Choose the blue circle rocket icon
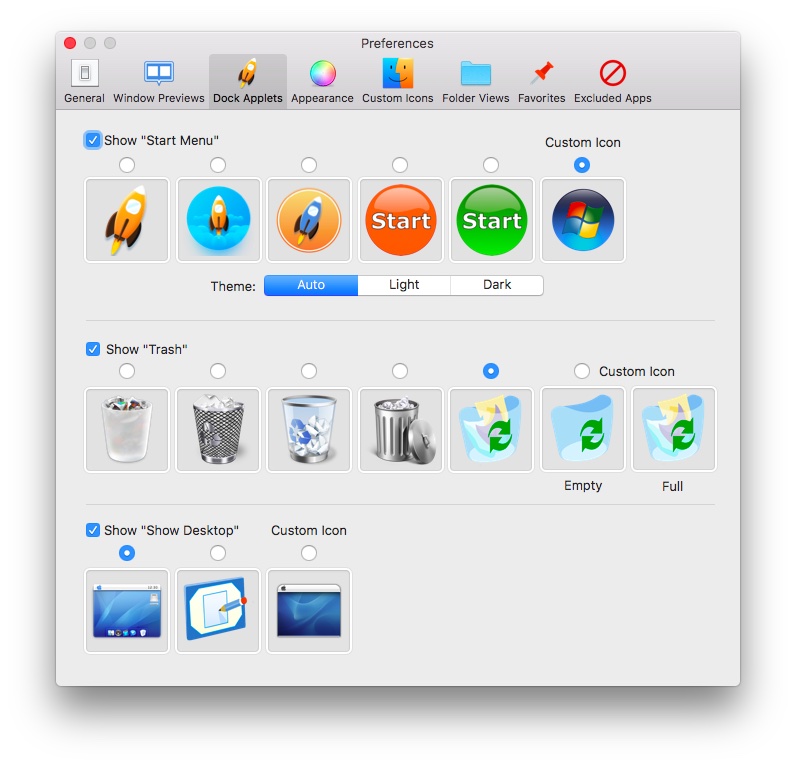The width and height of the screenshot is (796, 766). [218, 220]
